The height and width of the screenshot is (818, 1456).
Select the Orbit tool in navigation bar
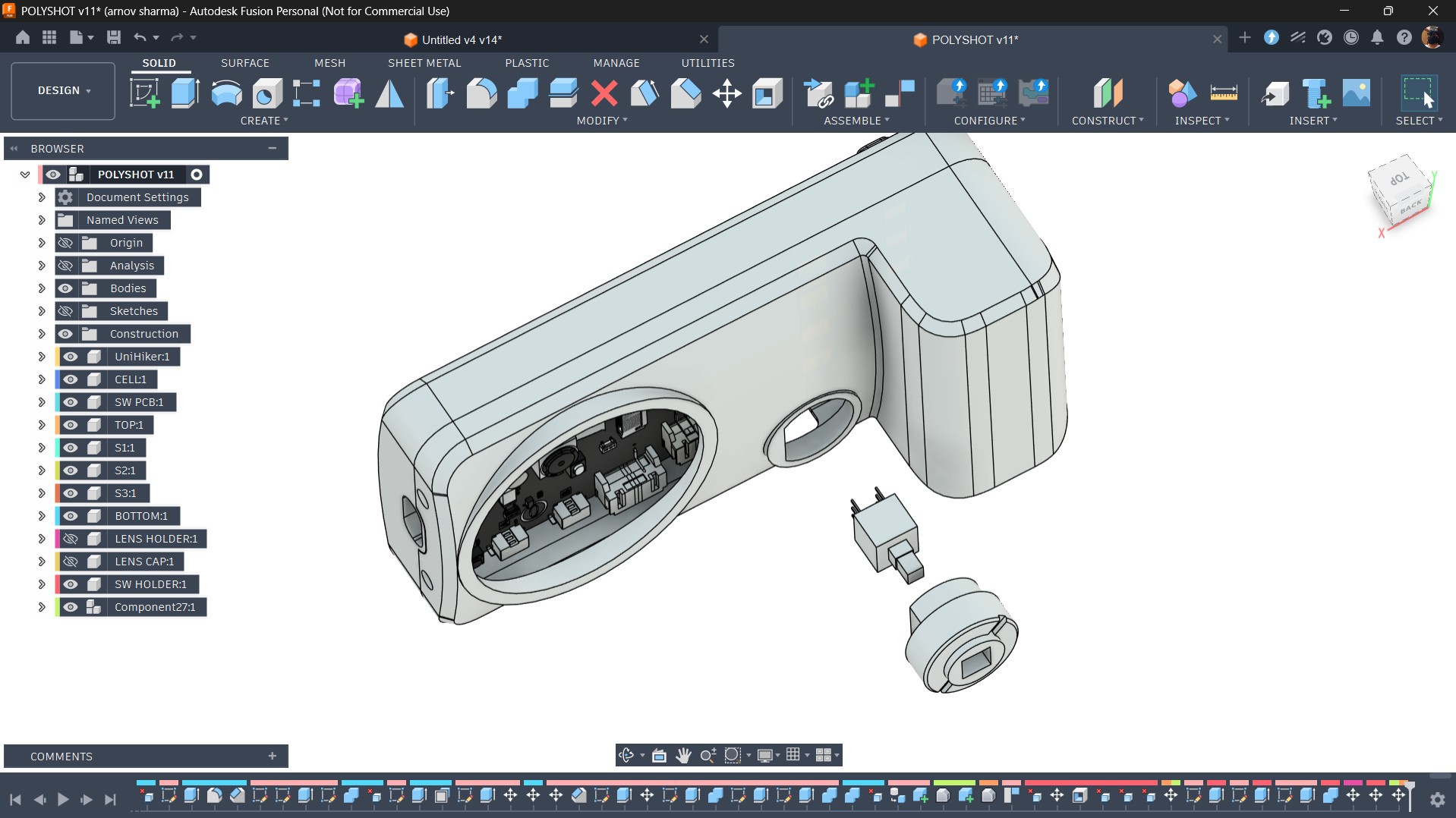[x=626, y=755]
